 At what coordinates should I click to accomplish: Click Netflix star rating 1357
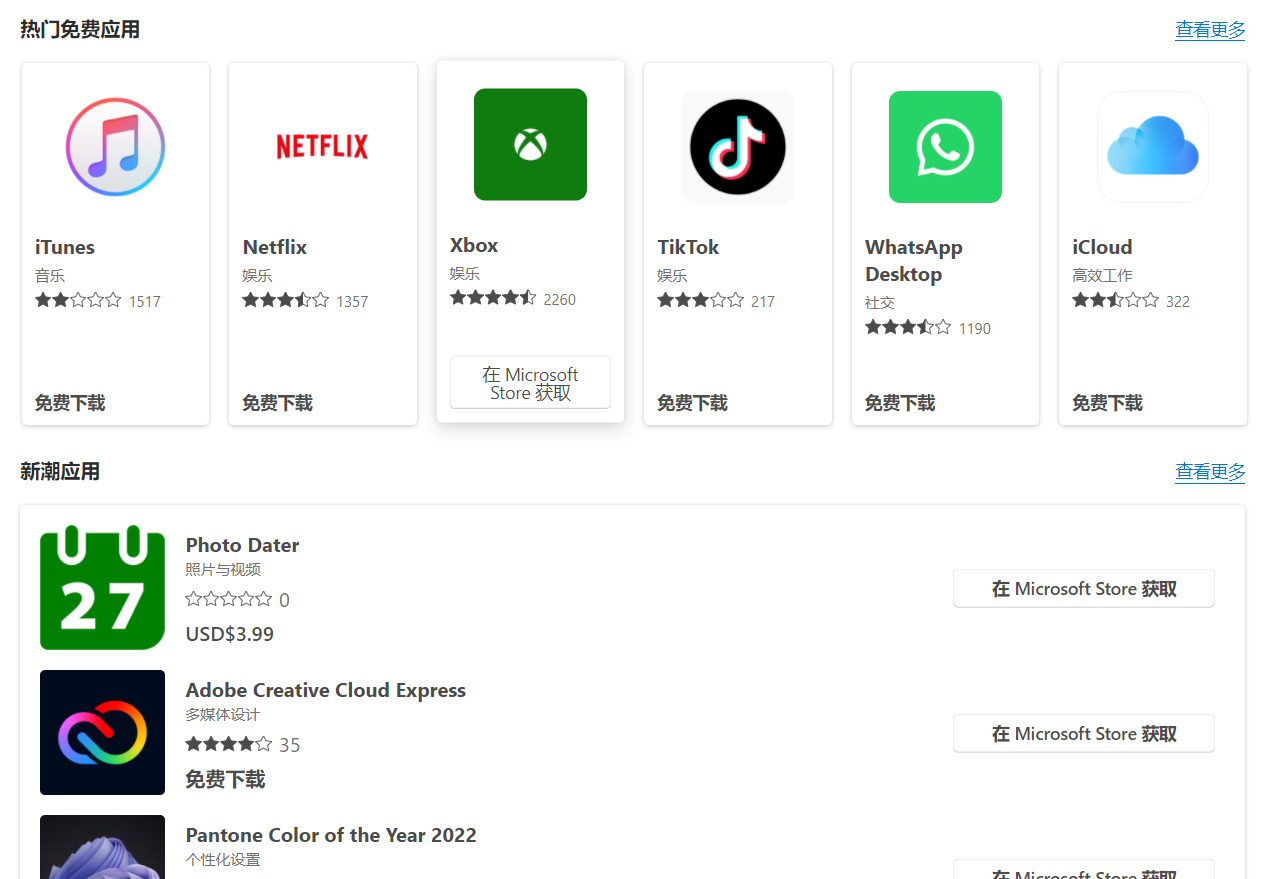305,301
